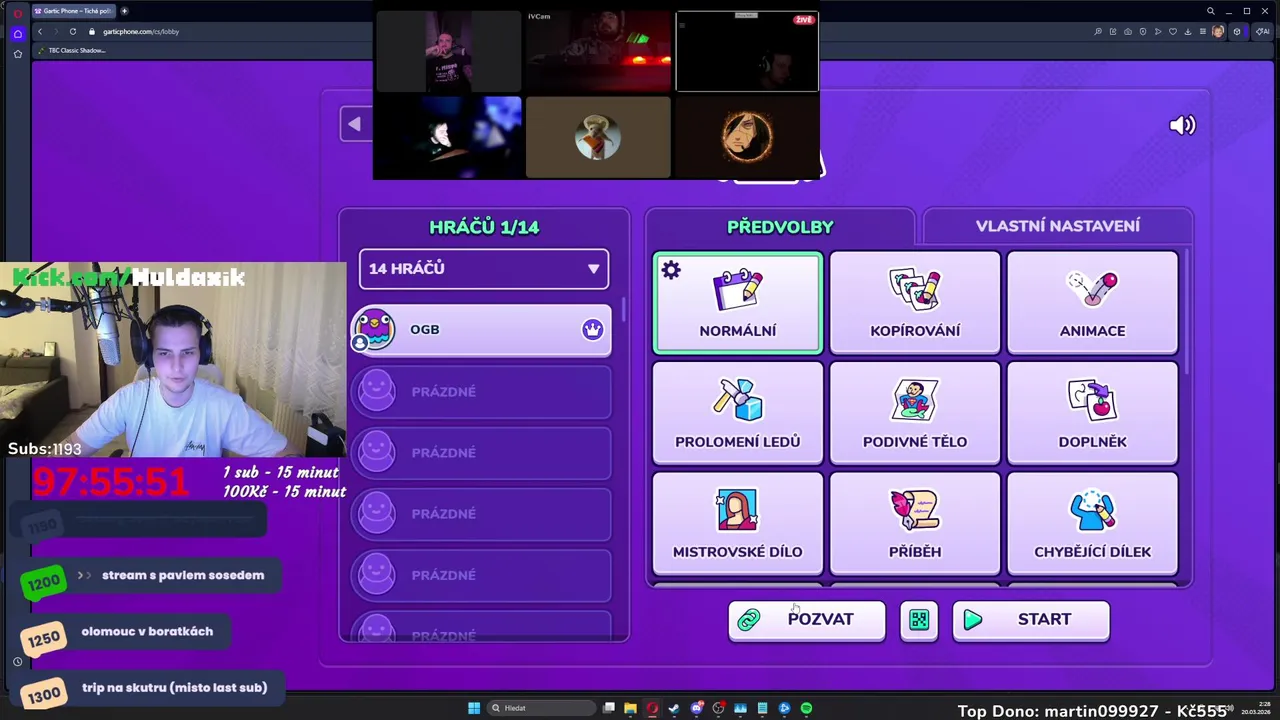Open the Windows Start menu
1280x720 pixels.
[x=474, y=708]
